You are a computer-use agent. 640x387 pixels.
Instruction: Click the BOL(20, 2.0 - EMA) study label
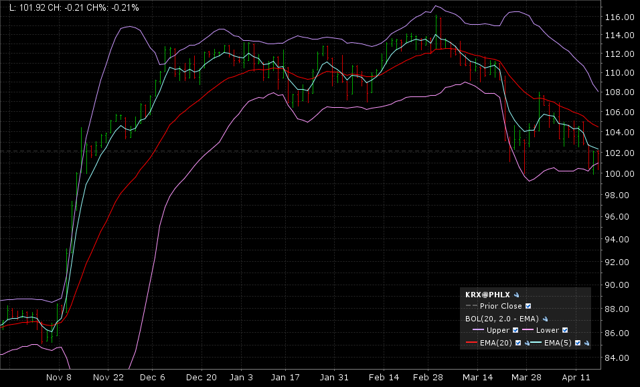502,319
